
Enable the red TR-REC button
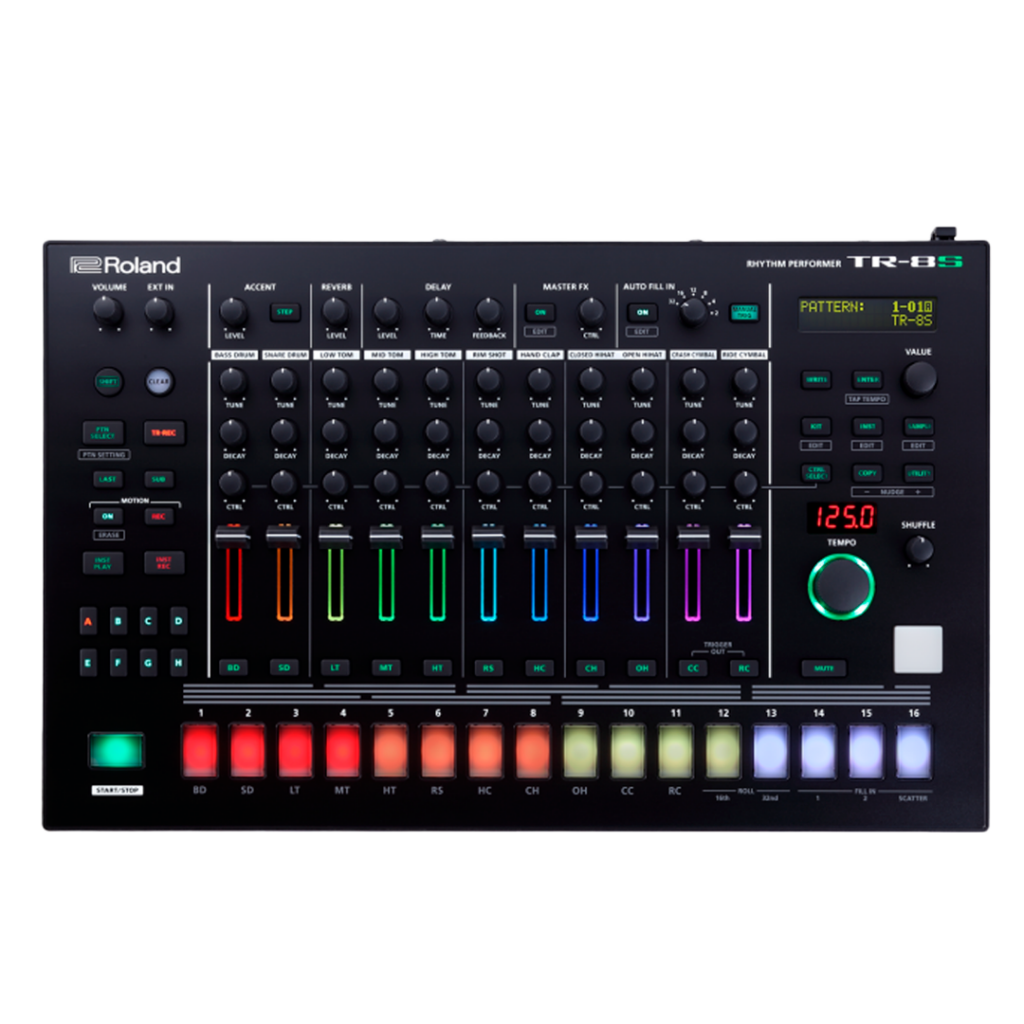pos(164,432)
